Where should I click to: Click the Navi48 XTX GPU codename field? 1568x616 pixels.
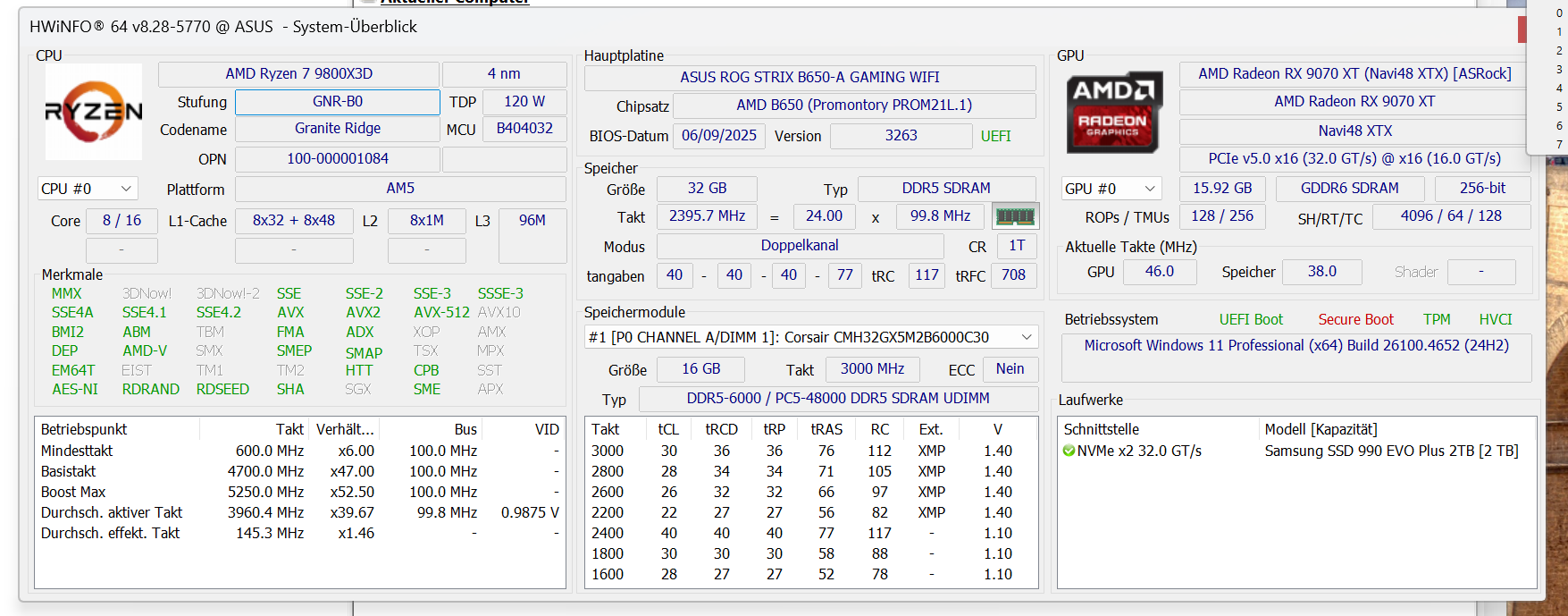pos(1354,131)
